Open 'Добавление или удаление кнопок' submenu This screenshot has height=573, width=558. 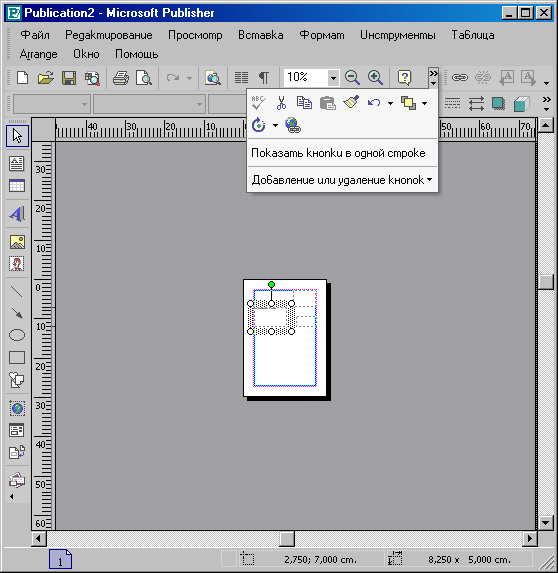(x=342, y=180)
